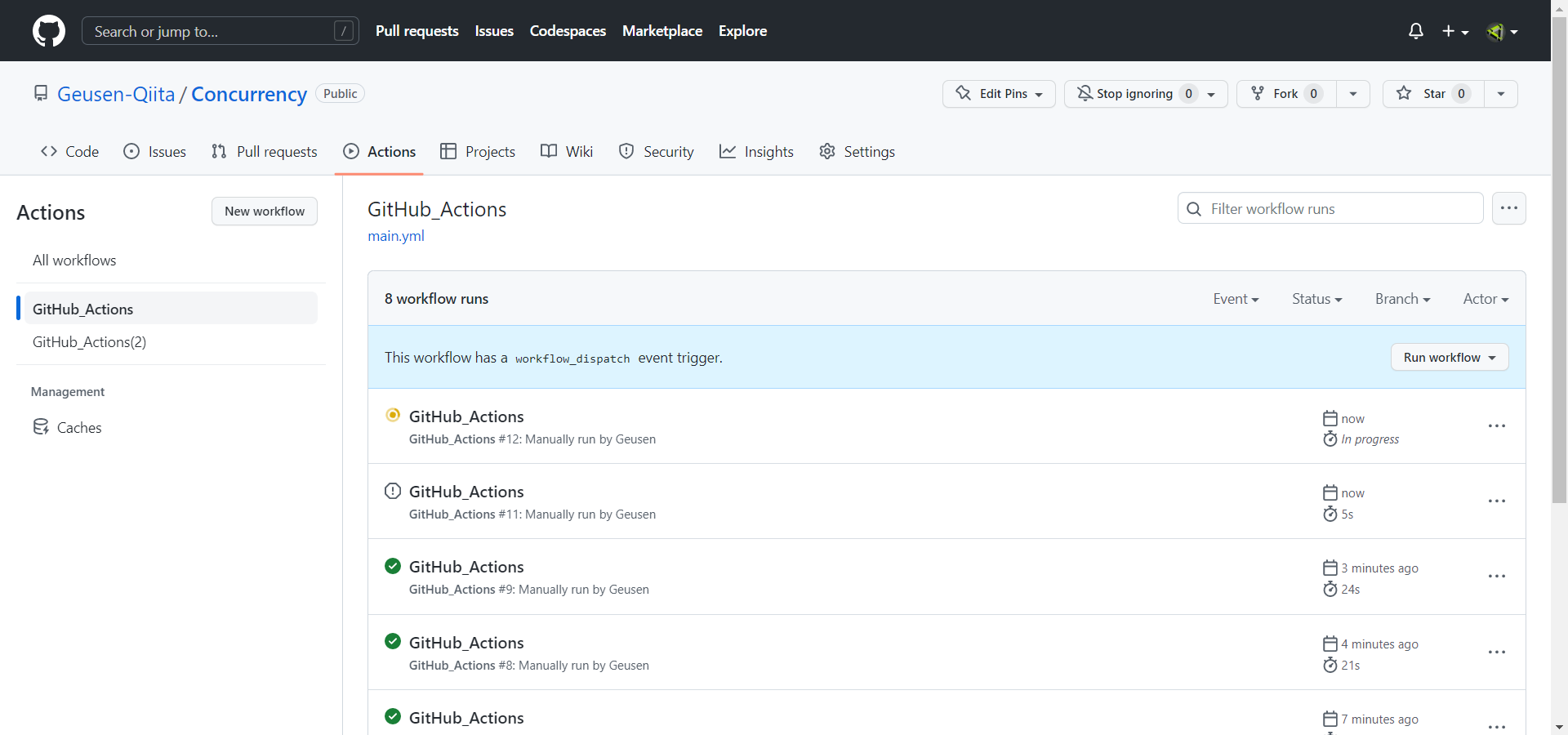Open the notifications bell
Viewport: 1568px width, 735px height.
1416,31
